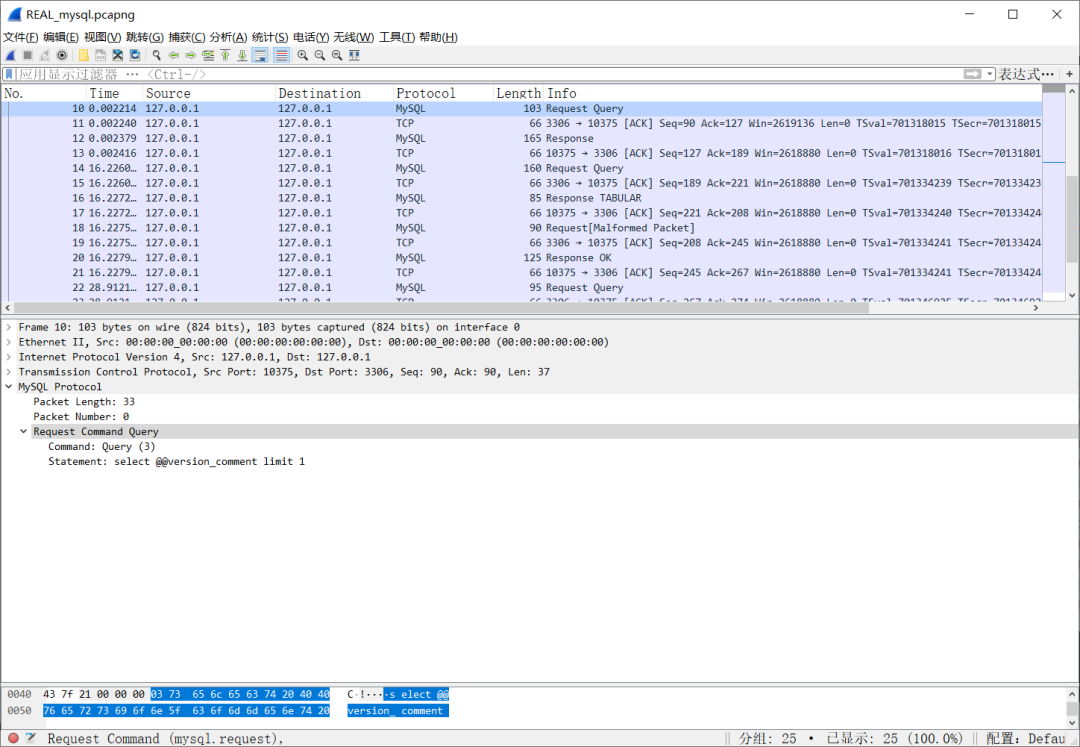Expand the Frame 10 details row

(9, 327)
